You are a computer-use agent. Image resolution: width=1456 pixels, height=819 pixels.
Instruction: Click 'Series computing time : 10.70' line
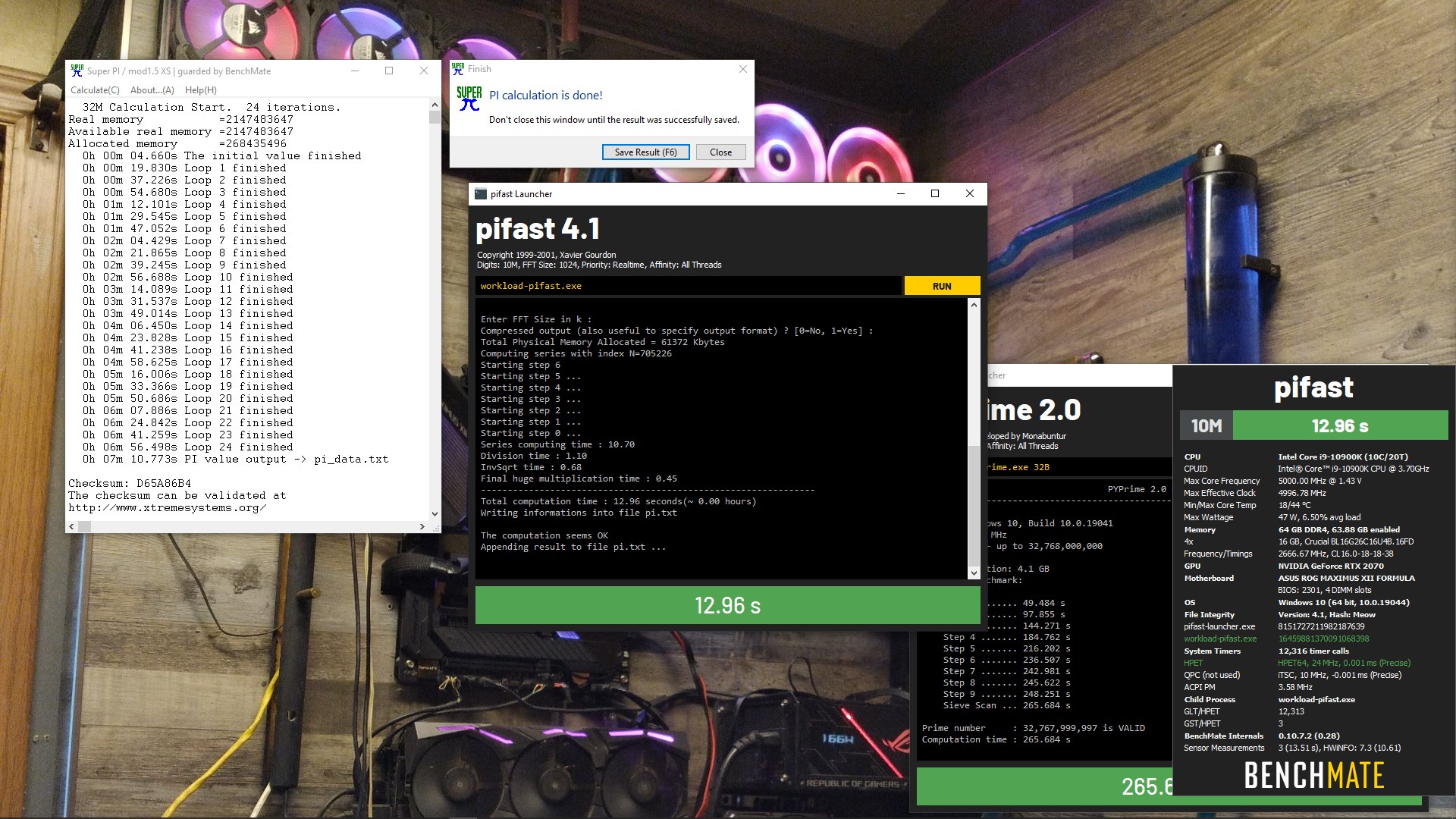tap(557, 444)
